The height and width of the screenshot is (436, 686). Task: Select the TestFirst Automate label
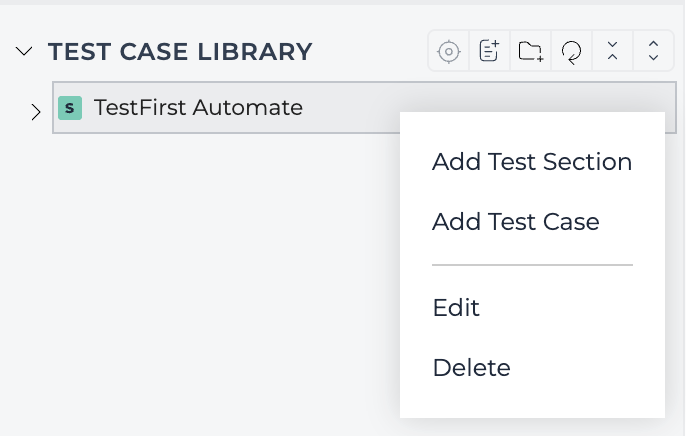pos(198,108)
